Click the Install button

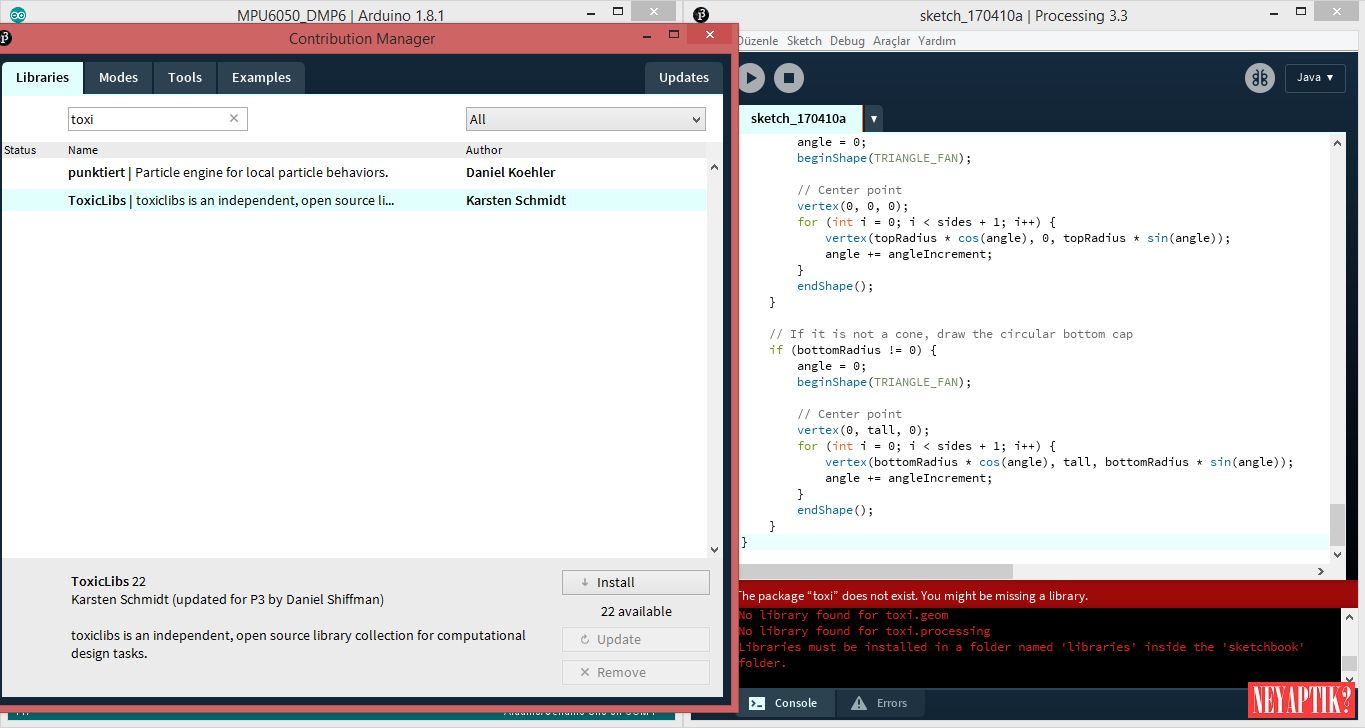point(636,582)
